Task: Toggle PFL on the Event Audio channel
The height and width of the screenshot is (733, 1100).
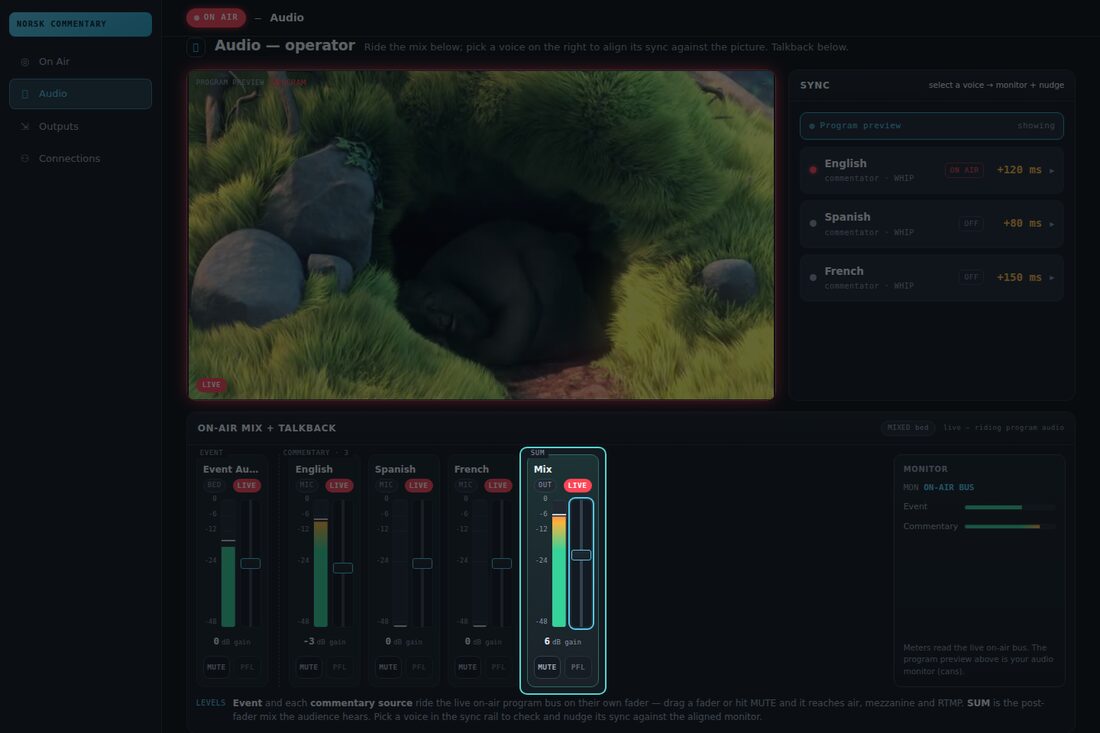Action: click(247, 667)
